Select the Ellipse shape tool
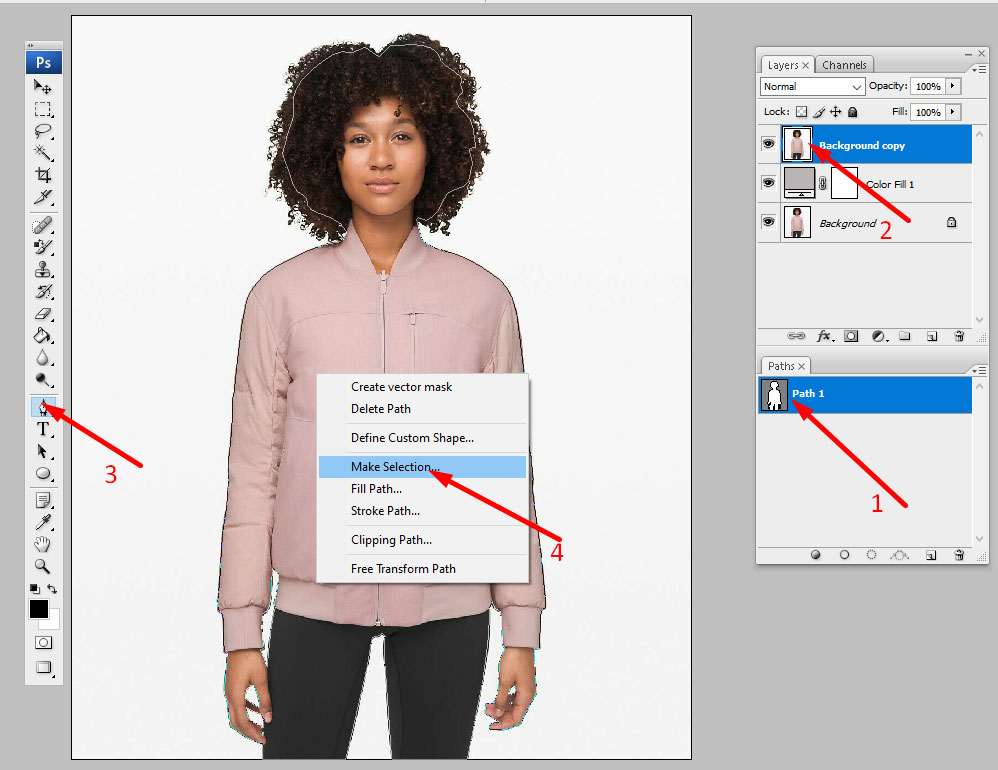The width and height of the screenshot is (998, 770). (x=43, y=473)
